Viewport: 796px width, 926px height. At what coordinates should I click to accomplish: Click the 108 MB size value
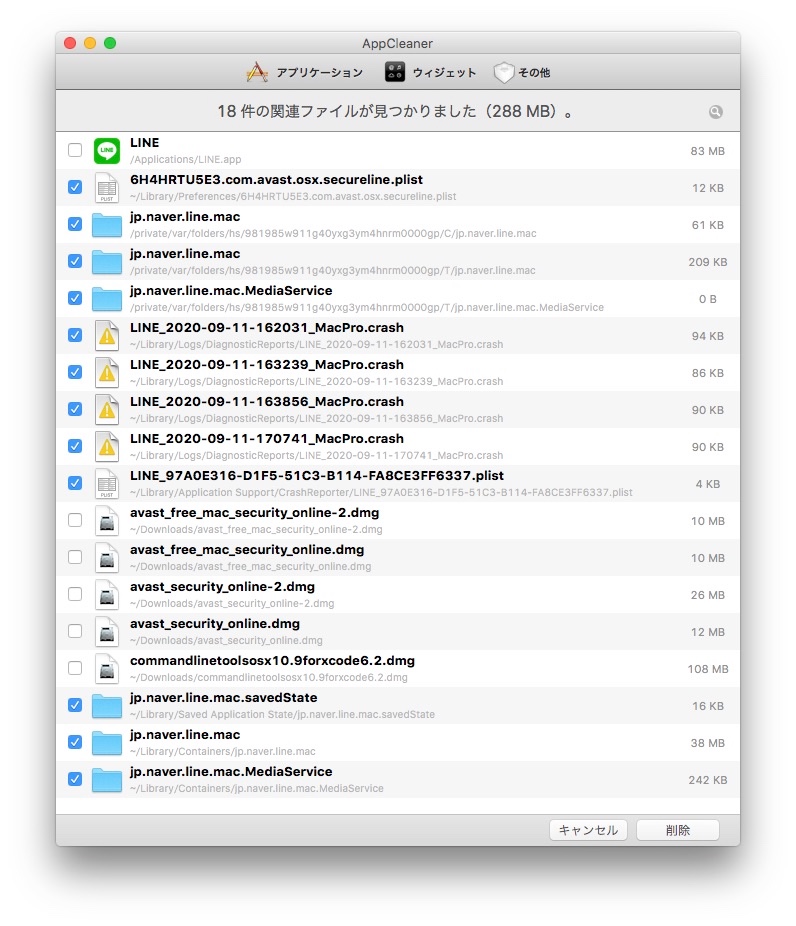tap(707, 669)
